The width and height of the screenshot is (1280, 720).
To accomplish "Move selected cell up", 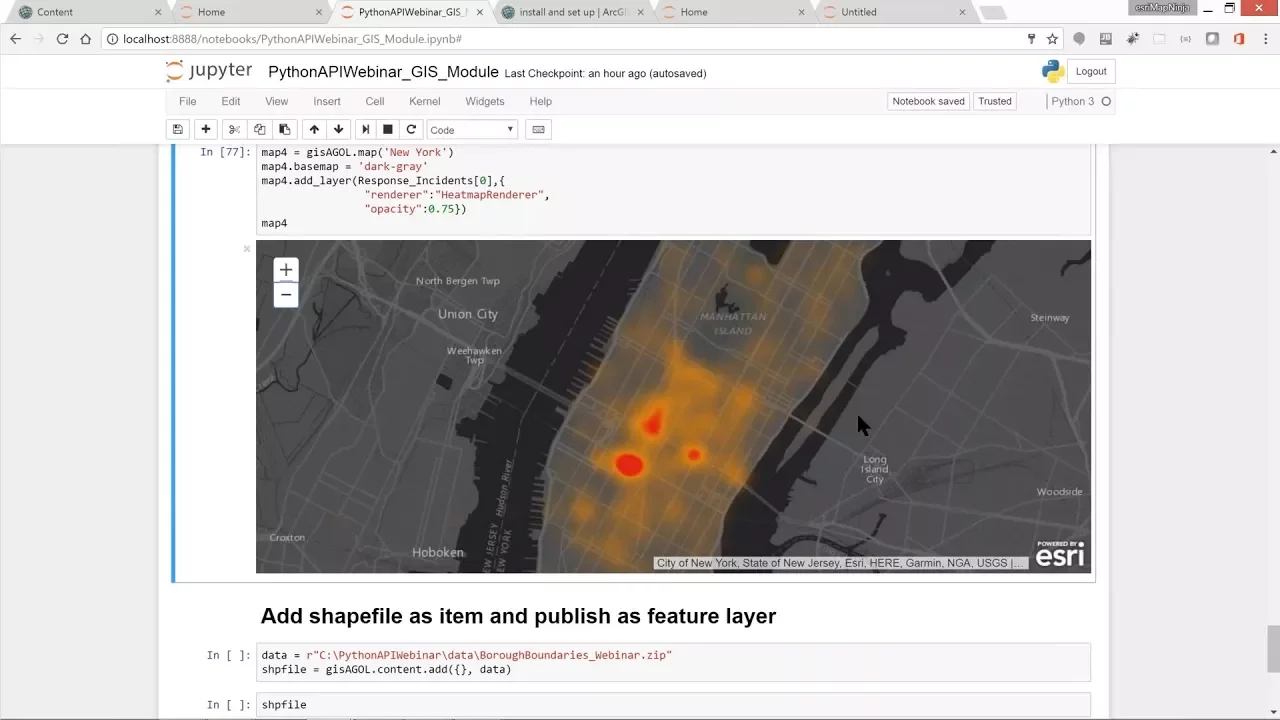I will coord(314,129).
